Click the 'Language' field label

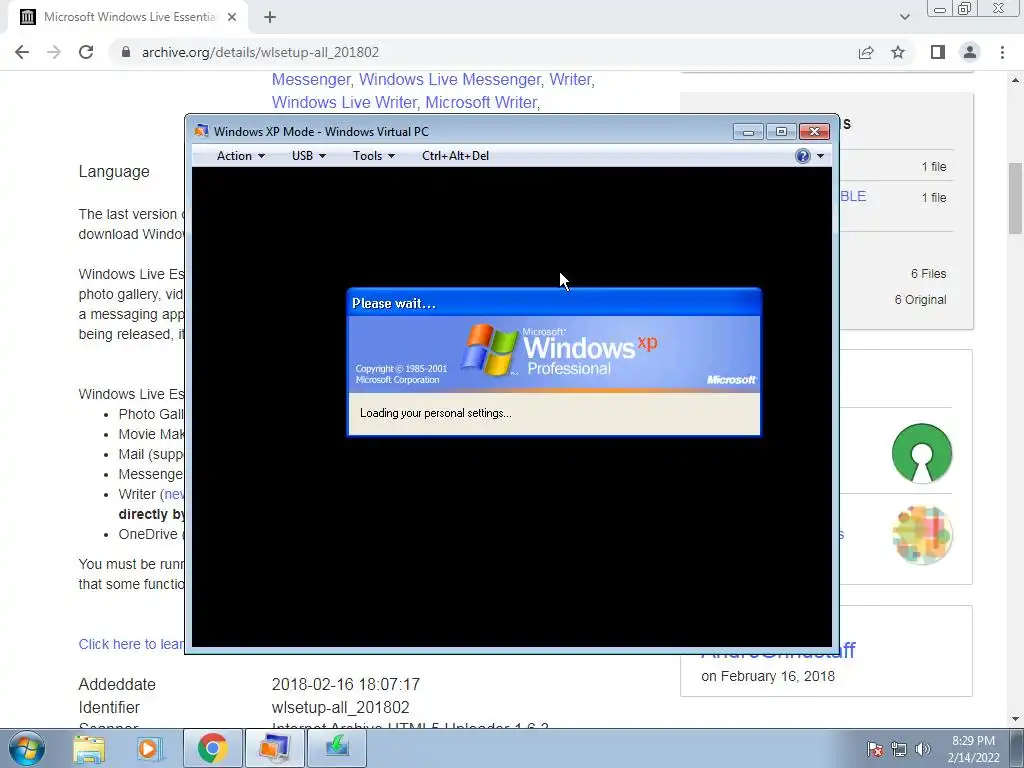click(114, 172)
